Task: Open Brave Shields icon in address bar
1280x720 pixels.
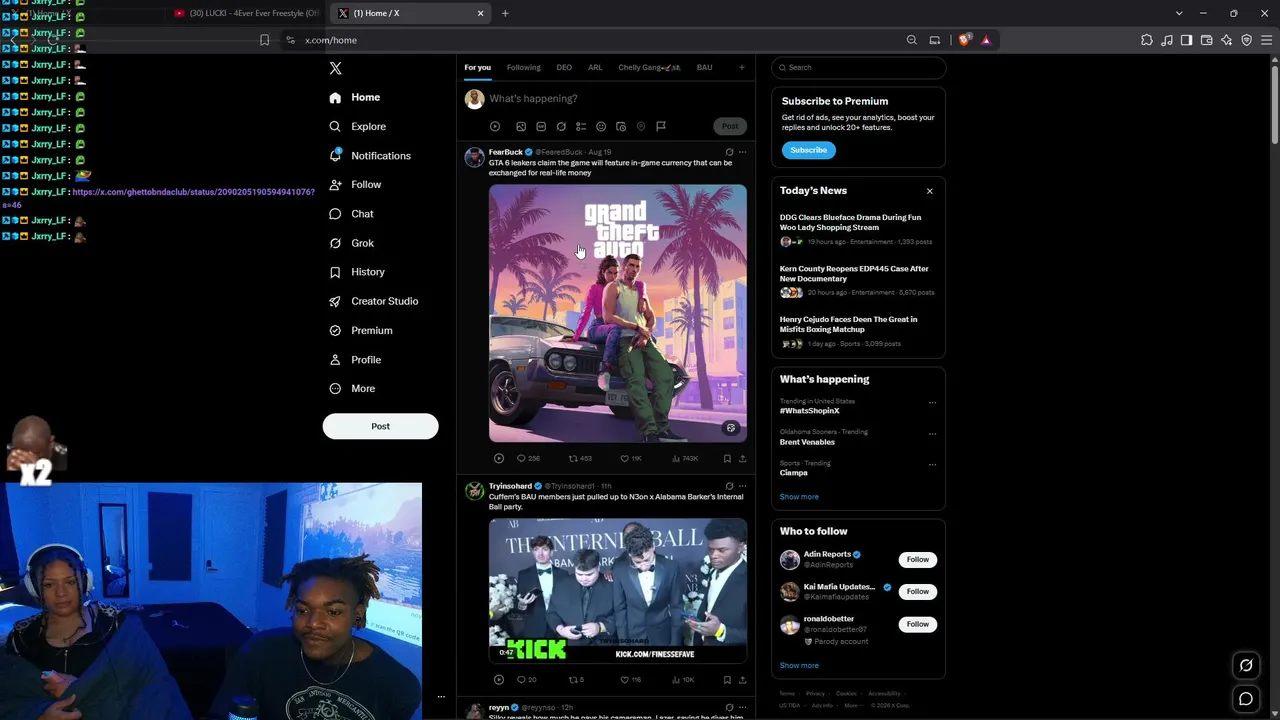Action: coord(964,40)
